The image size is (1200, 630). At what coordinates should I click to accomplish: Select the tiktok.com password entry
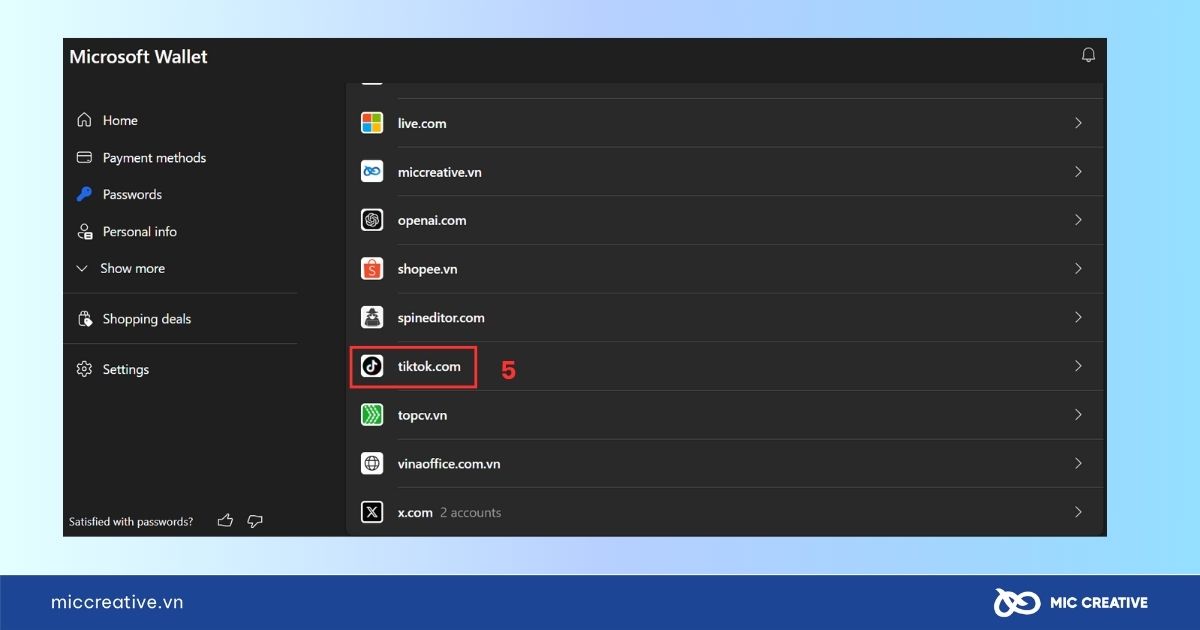[x=725, y=366]
